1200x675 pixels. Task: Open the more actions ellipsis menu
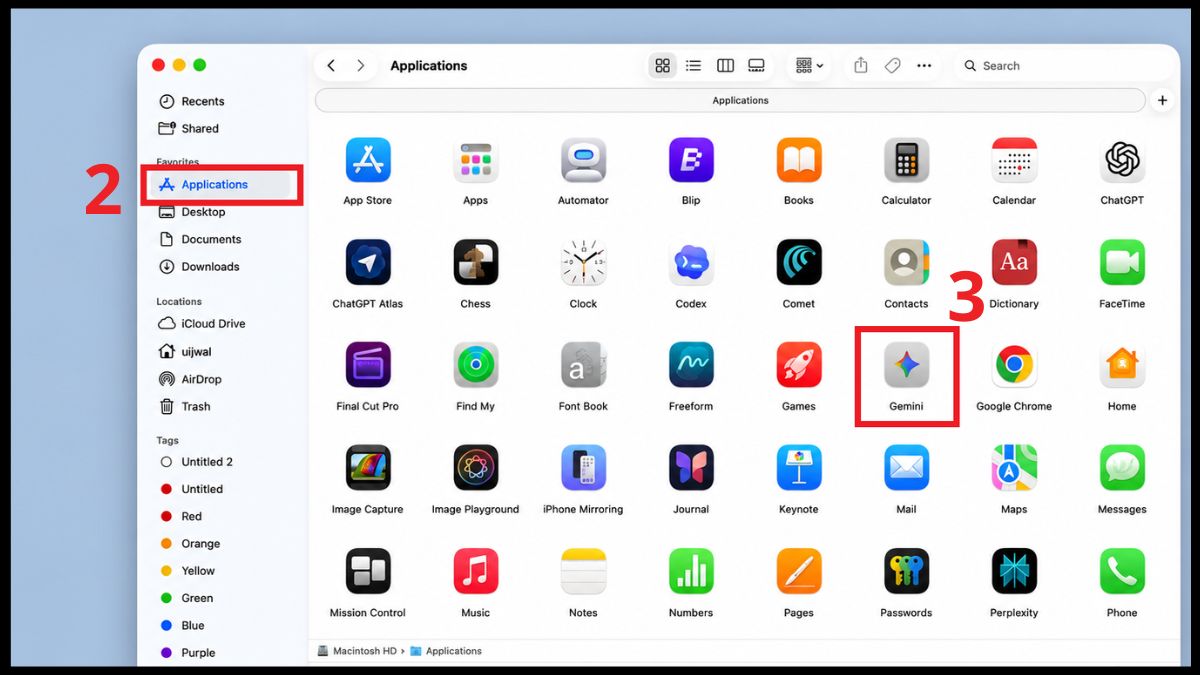pos(924,66)
